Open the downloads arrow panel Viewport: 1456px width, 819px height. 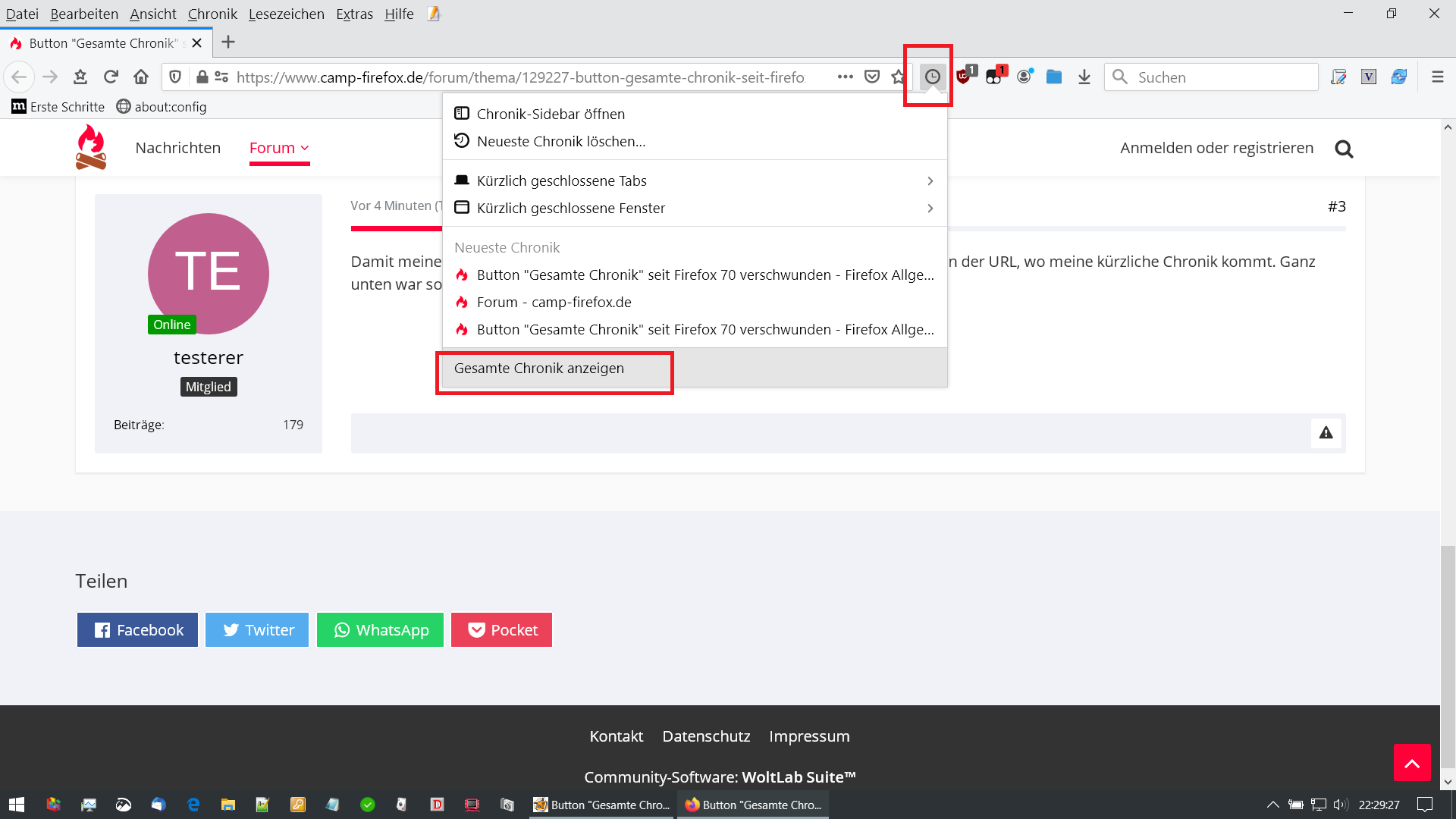(1084, 77)
